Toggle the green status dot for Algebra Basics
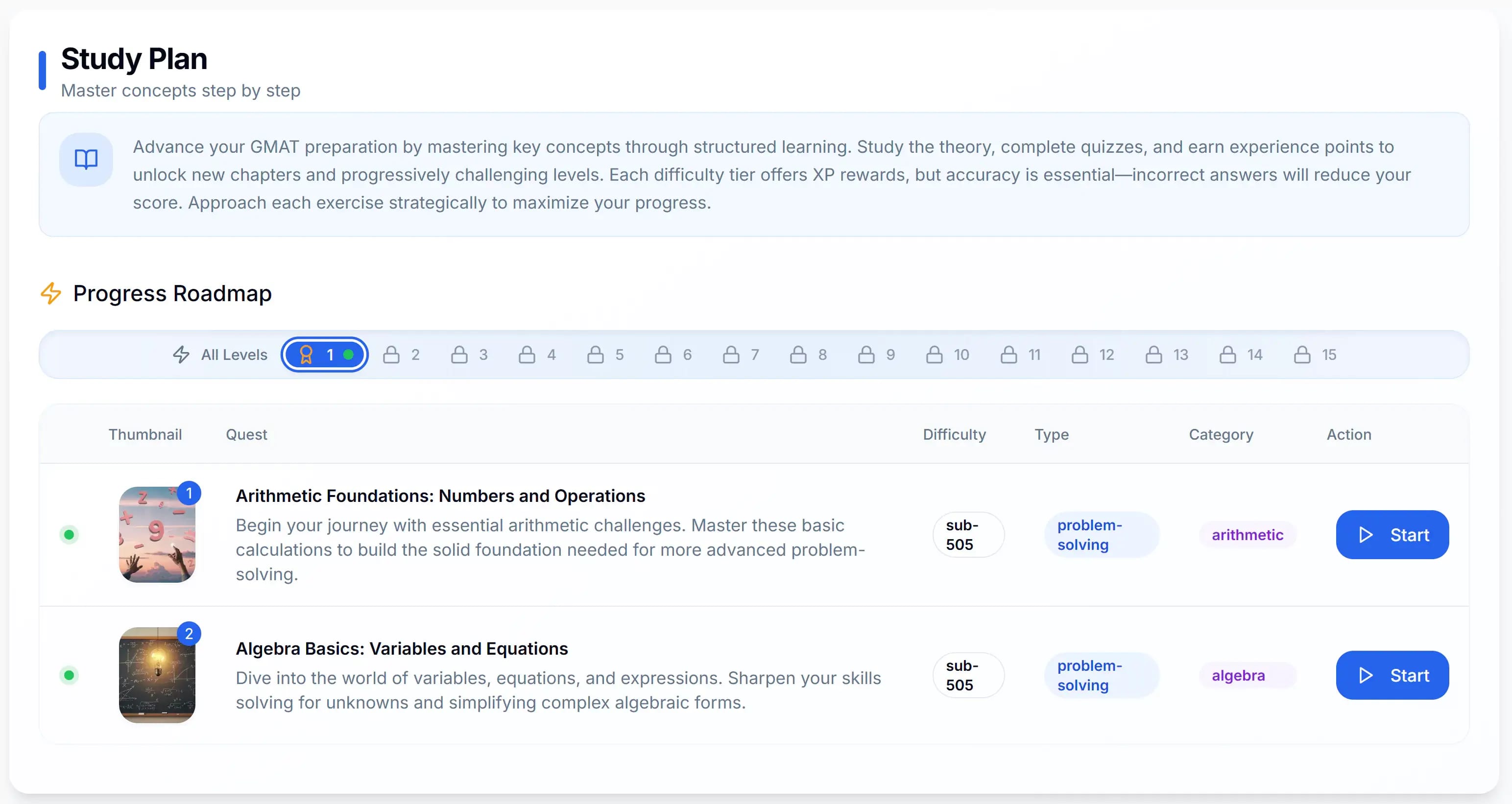The width and height of the screenshot is (1512, 804). pos(70,676)
